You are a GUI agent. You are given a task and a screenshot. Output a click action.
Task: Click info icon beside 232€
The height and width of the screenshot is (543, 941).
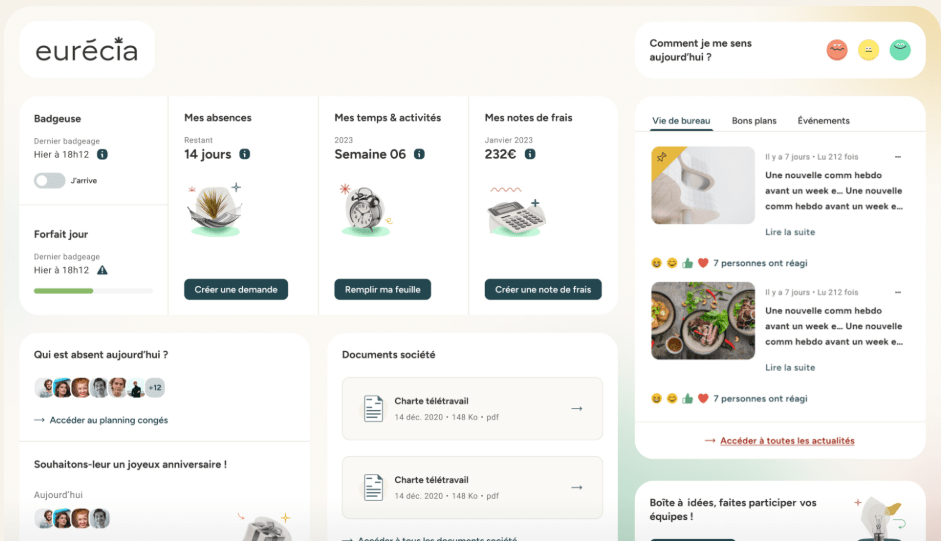pyautogui.click(x=530, y=154)
